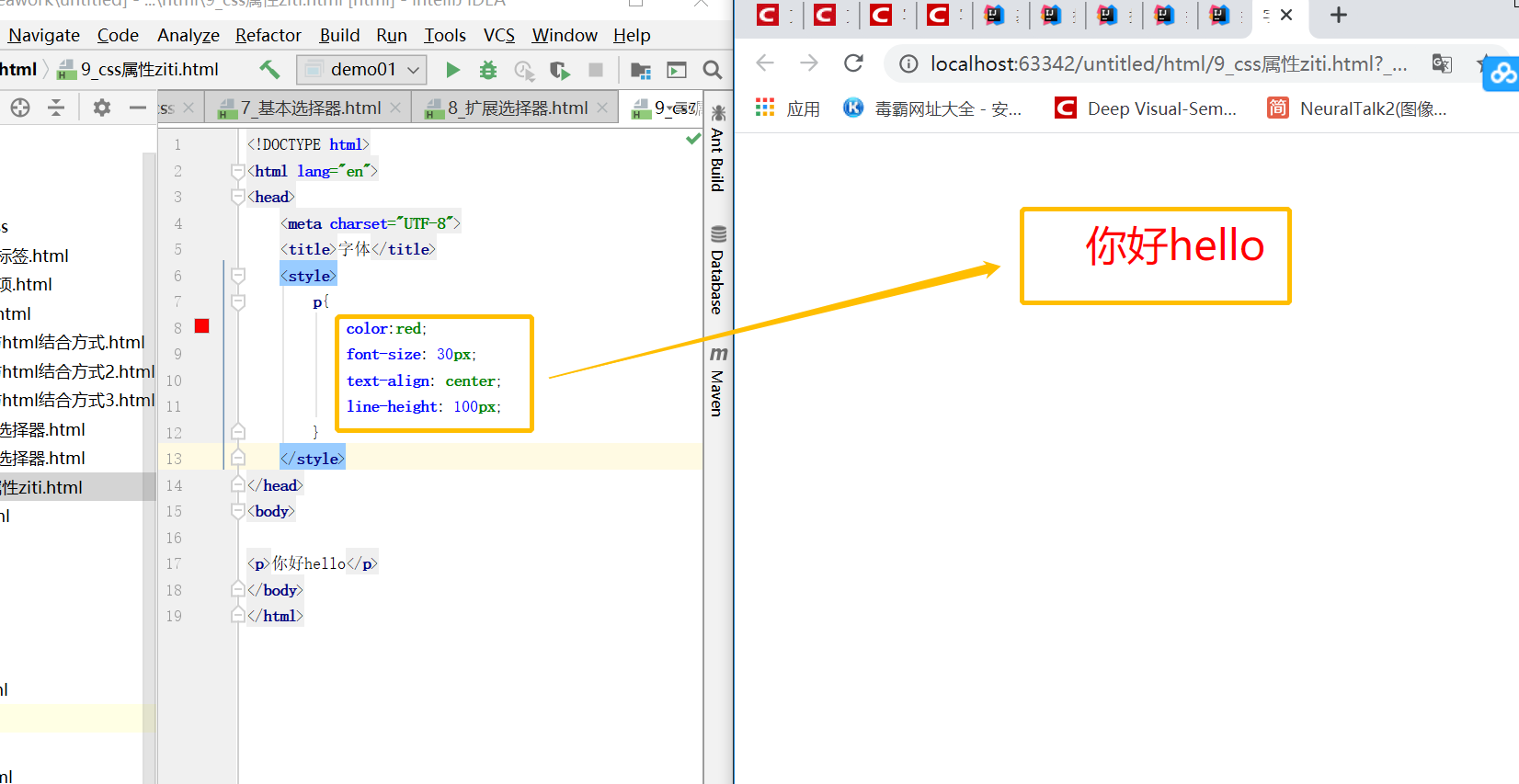Click the browser Back arrow

tap(765, 62)
